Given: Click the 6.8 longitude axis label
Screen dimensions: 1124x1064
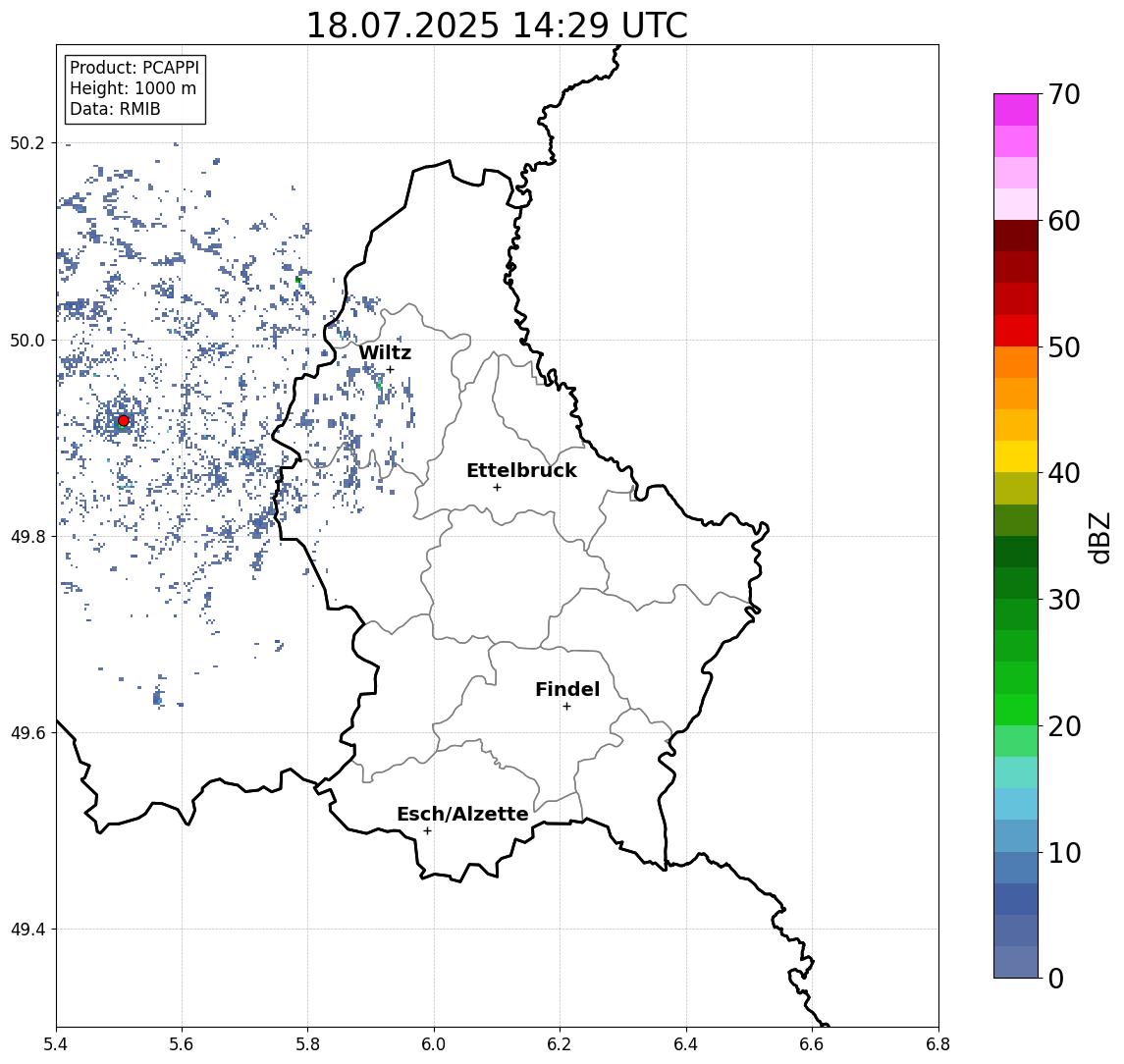Looking at the screenshot, I should pyautogui.click(x=938, y=1044).
